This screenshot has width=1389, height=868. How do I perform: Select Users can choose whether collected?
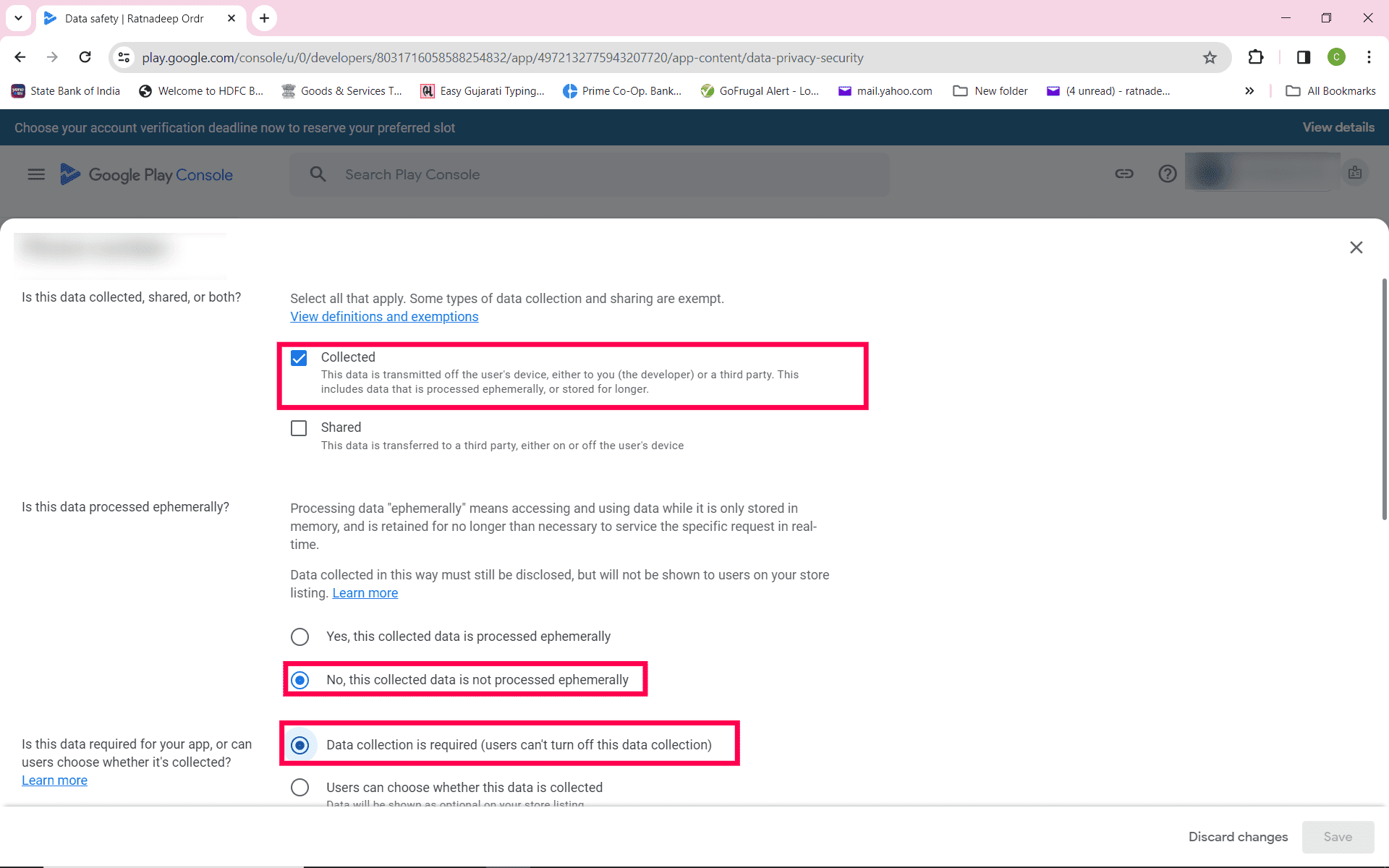(300, 787)
